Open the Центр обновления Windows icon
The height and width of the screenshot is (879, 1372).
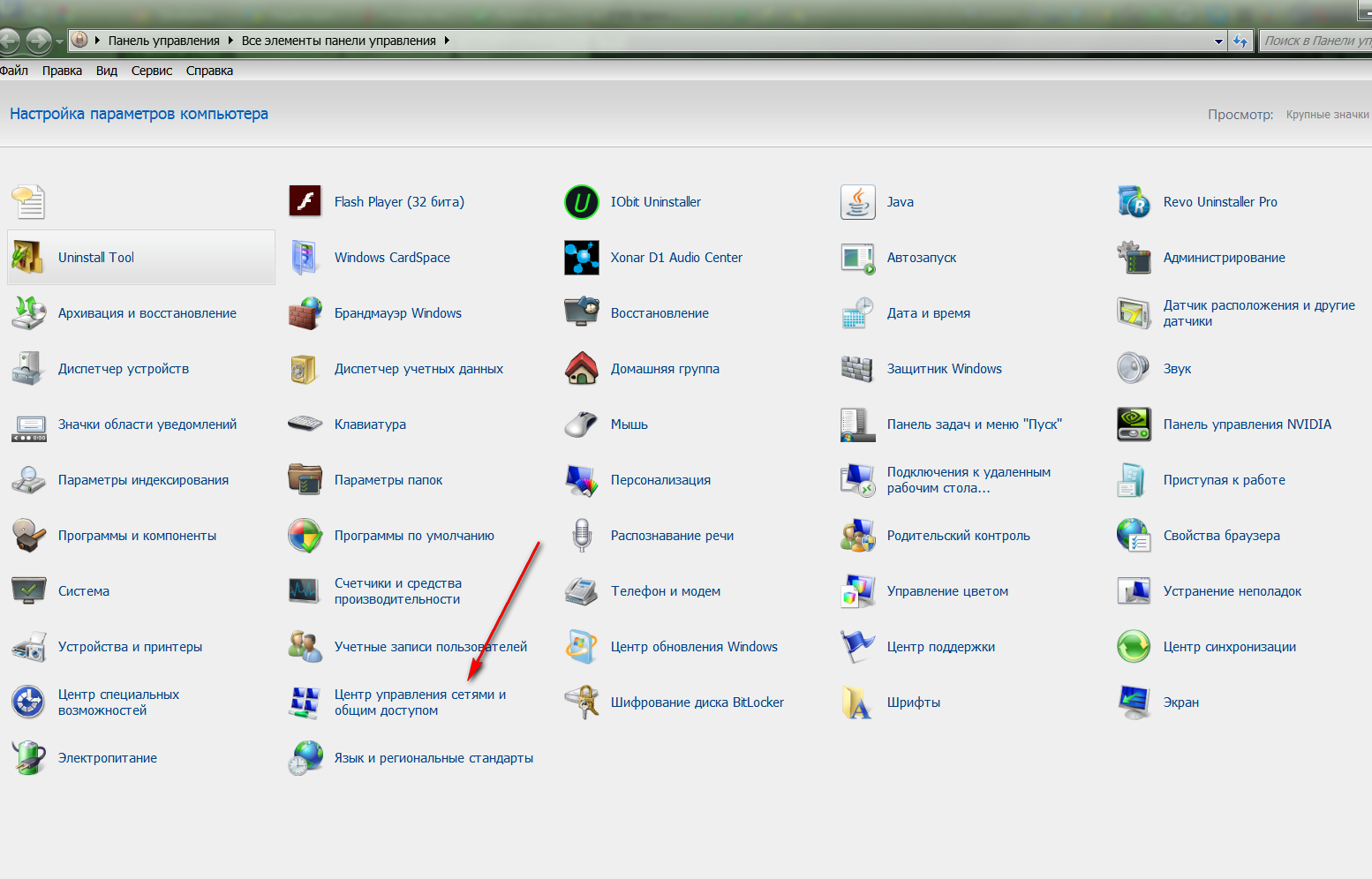[582, 647]
